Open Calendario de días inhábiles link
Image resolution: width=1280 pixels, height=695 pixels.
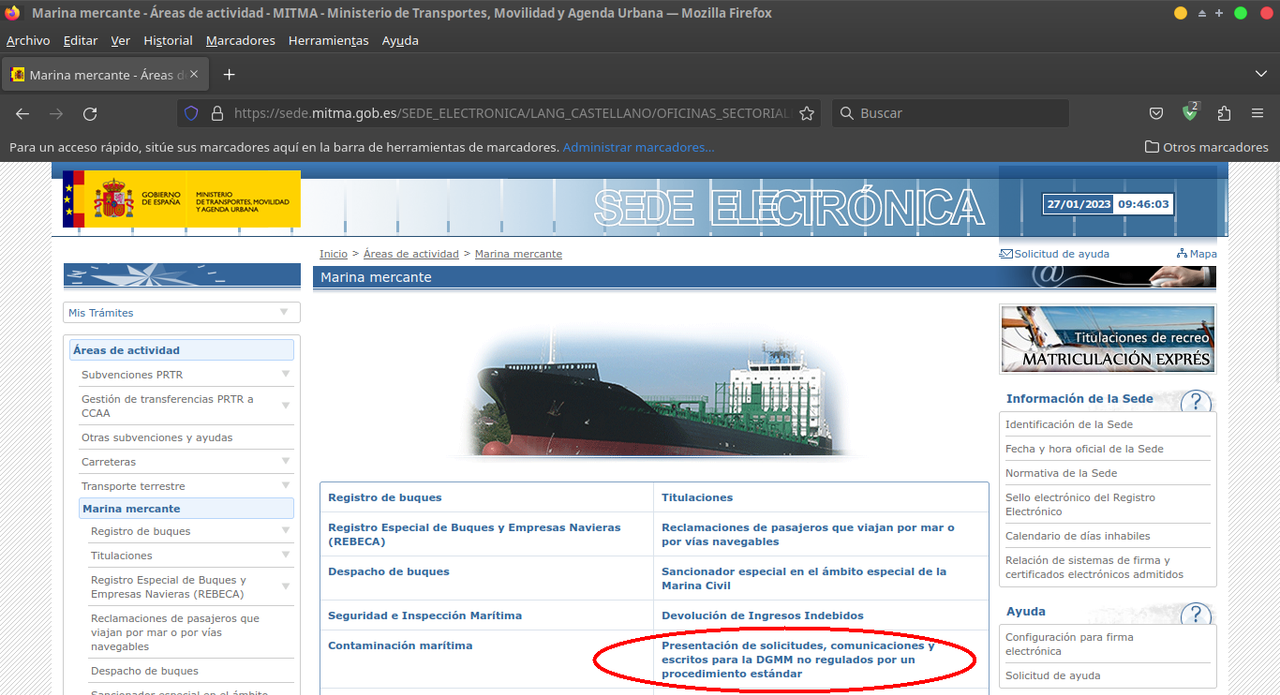click(x=1078, y=536)
